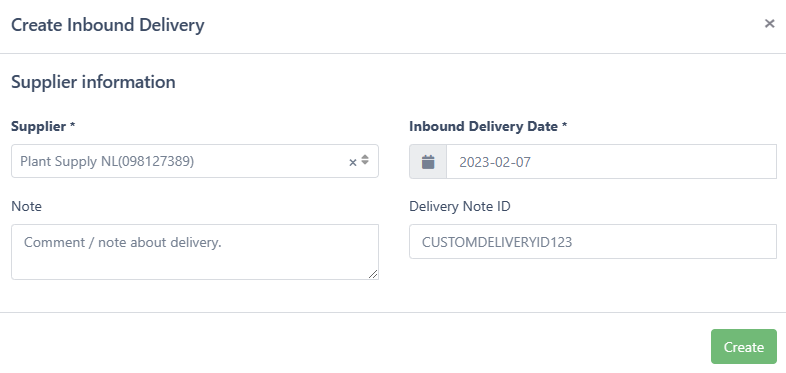
Task: Click the Delivery Note ID label
Action: tap(460, 206)
